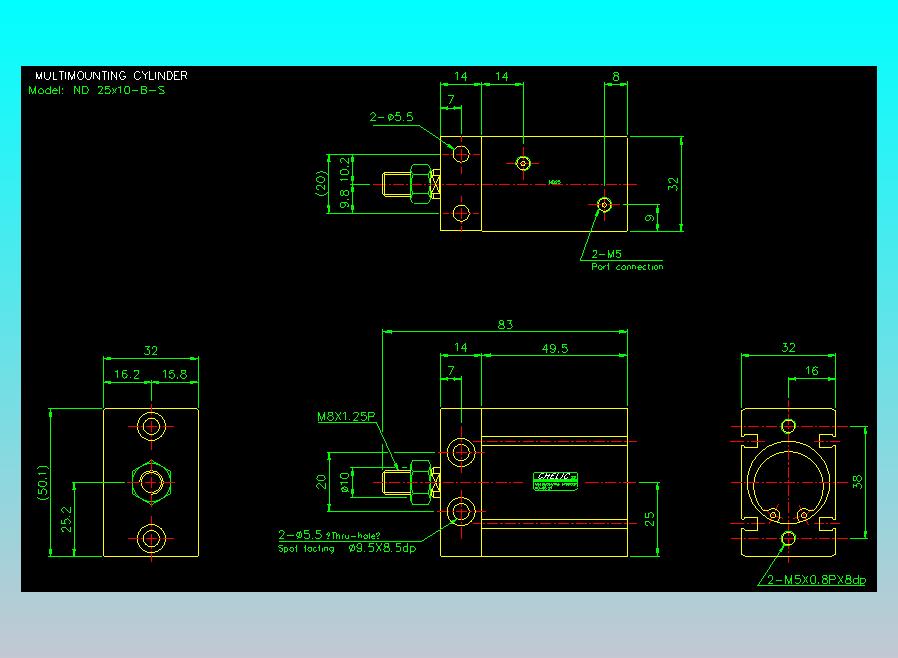Viewport: 898px width, 658px height.
Task: Select the 9 port offset dimension
Action: [649, 218]
